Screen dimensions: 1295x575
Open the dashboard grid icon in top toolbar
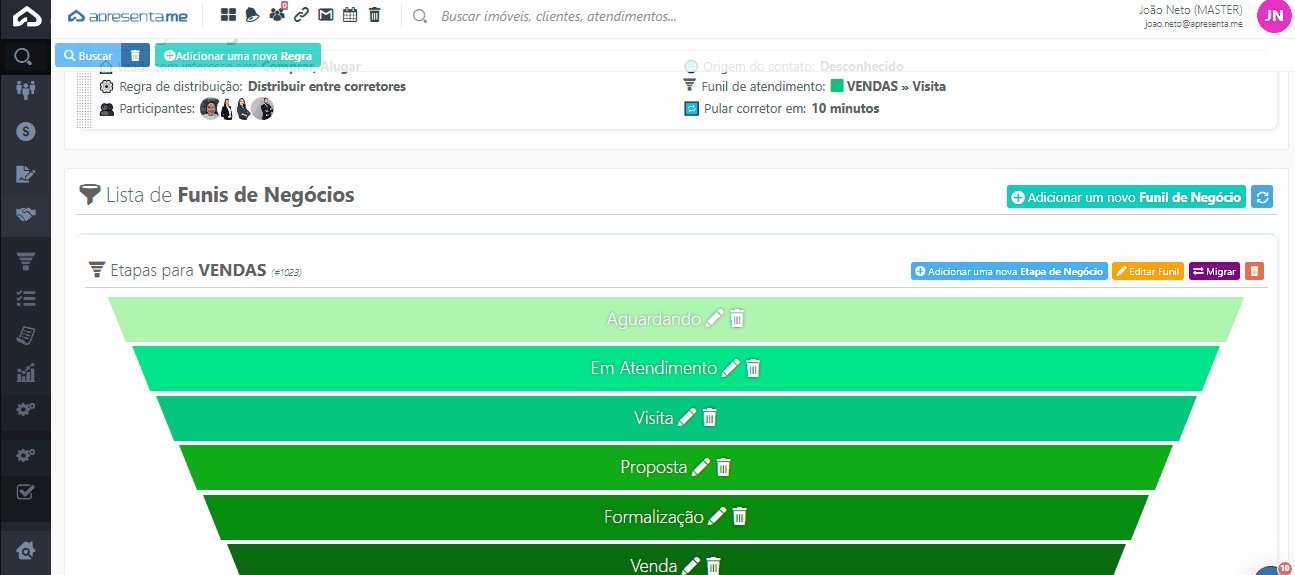coord(229,15)
